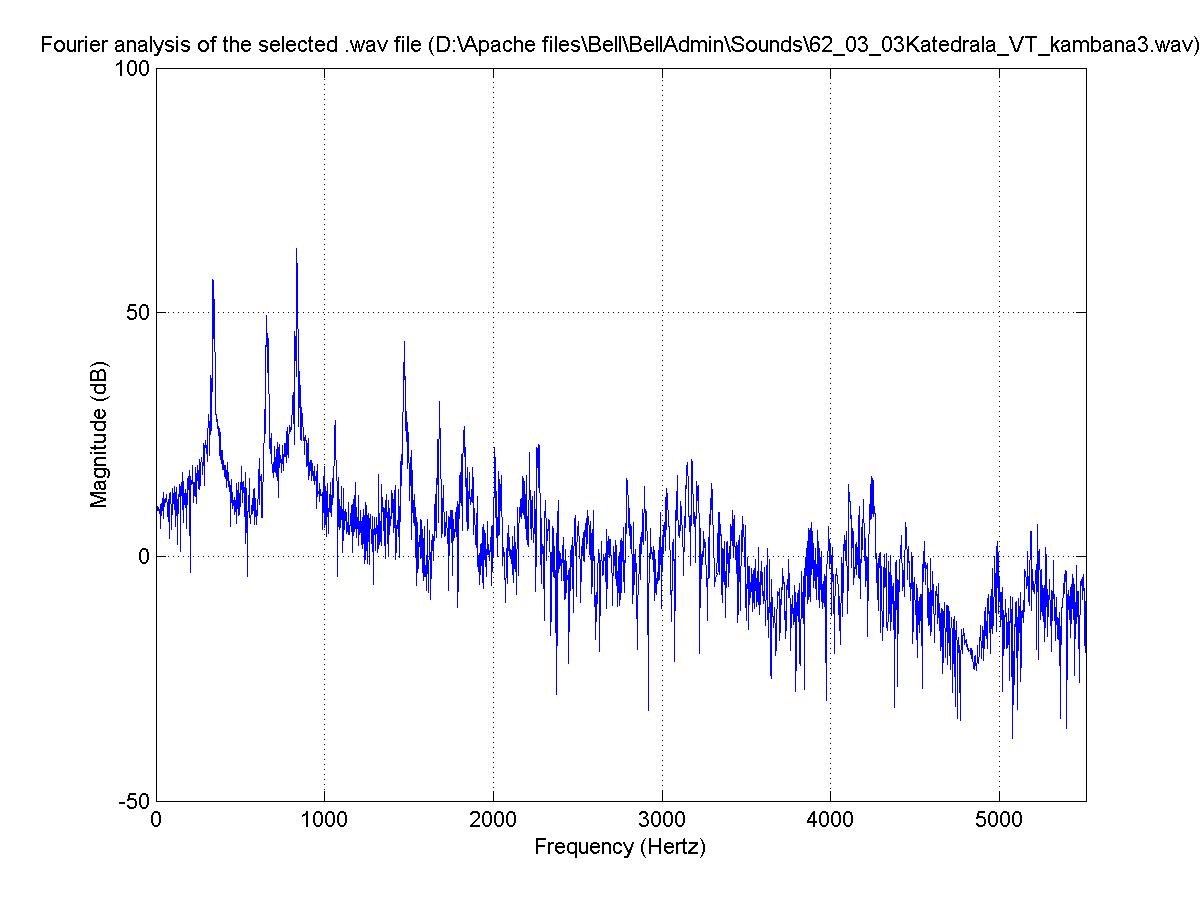Click the x-axis tick label 5000
1200x900 pixels.
click(999, 818)
